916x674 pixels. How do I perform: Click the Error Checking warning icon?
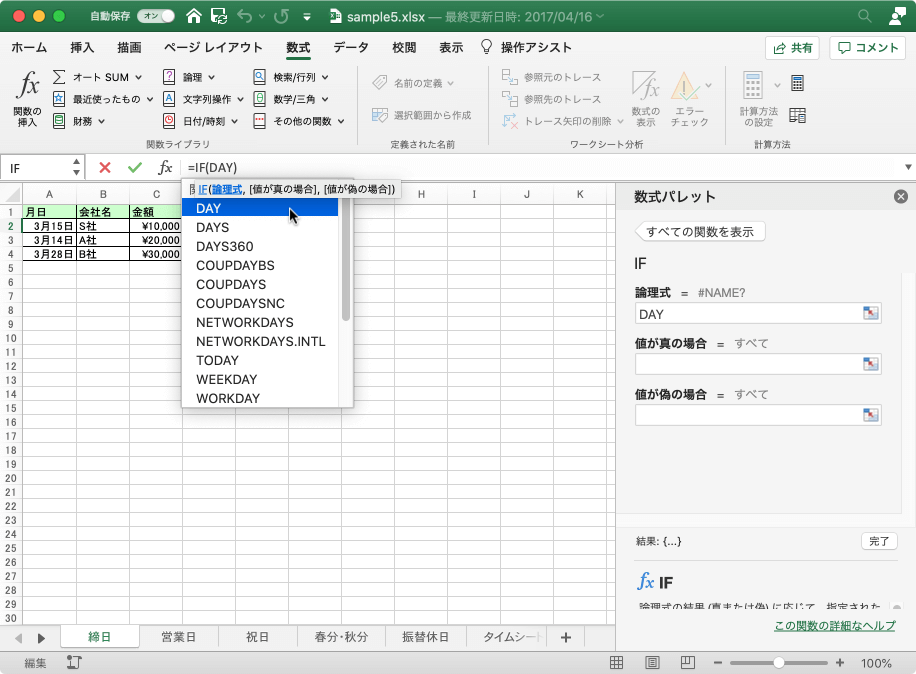click(685, 85)
